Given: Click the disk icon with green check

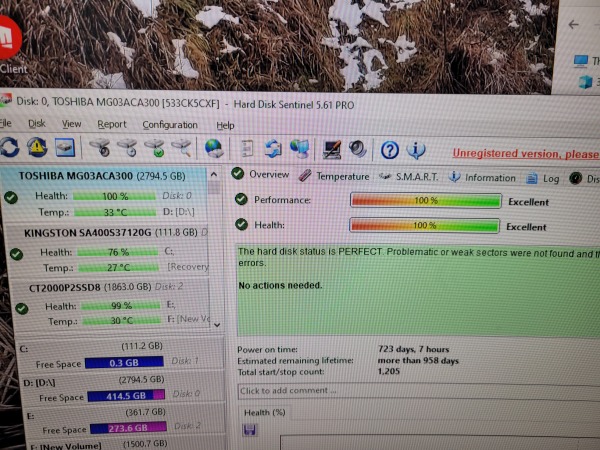Looking at the screenshot, I should click(155, 148).
